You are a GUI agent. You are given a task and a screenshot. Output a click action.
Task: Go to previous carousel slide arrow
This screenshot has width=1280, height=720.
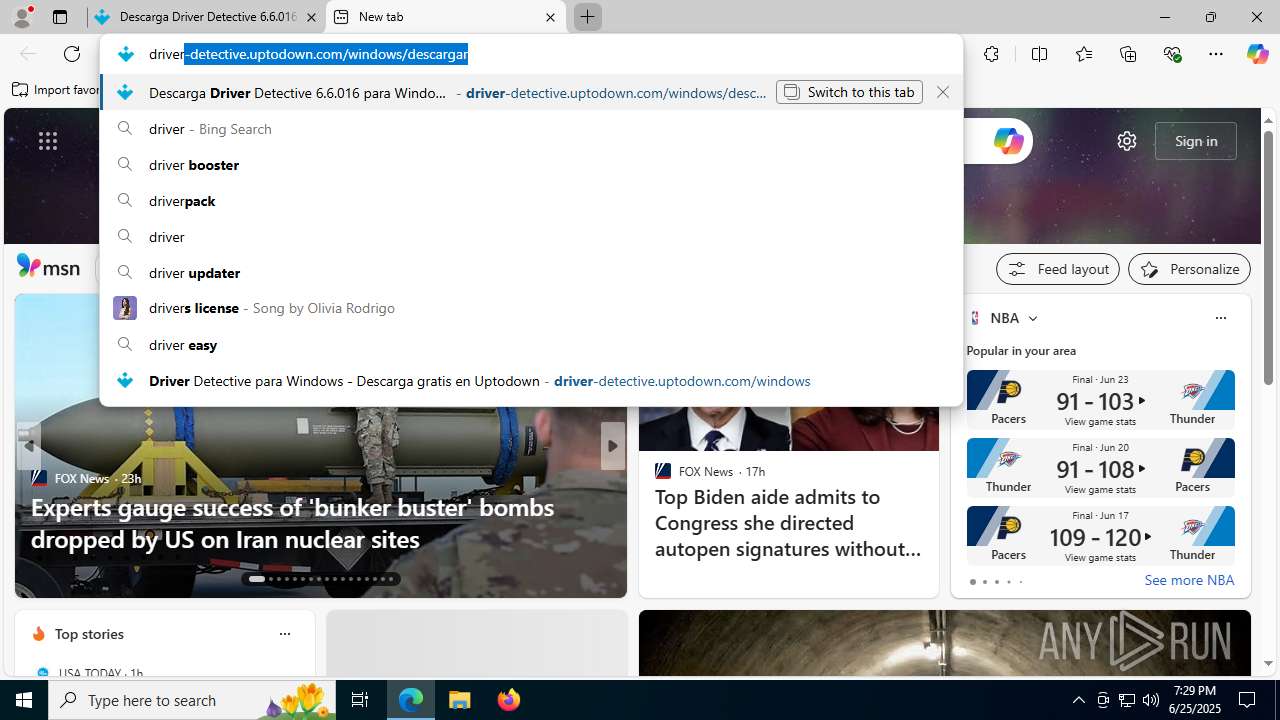tap(29, 446)
